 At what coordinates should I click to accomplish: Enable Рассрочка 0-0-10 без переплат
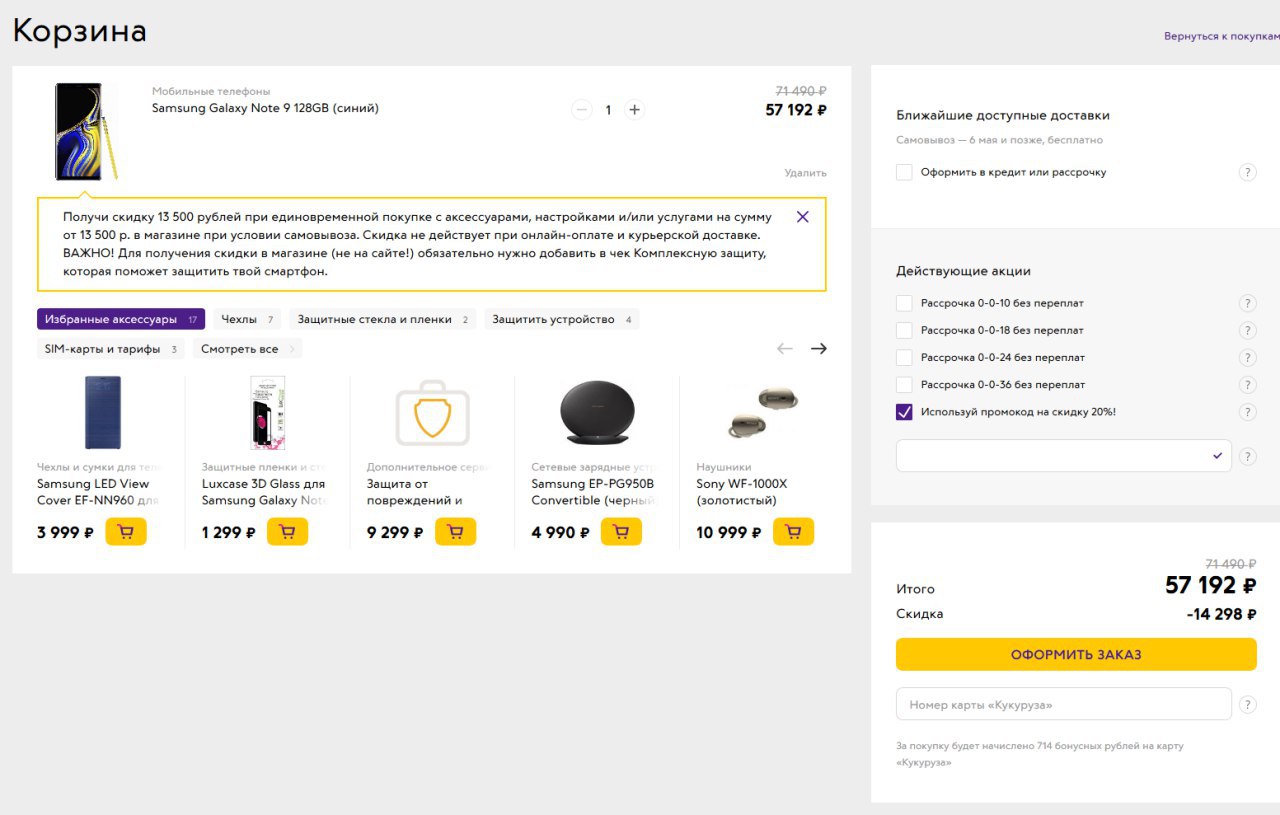point(904,303)
